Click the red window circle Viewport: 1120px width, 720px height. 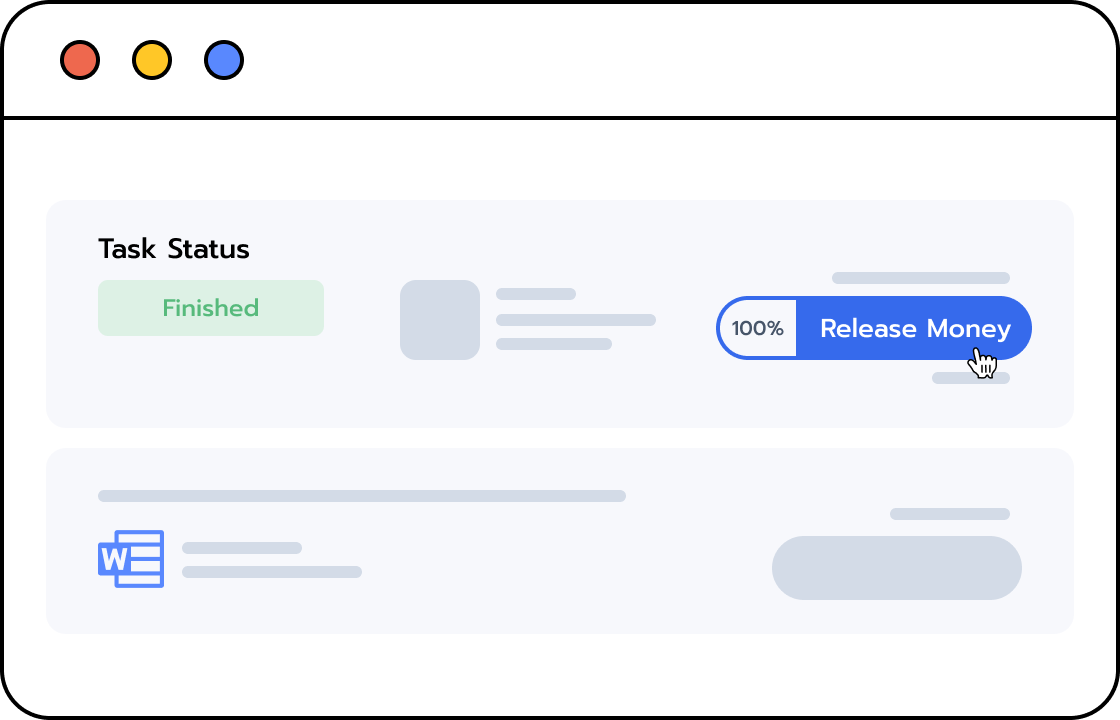click(x=80, y=60)
